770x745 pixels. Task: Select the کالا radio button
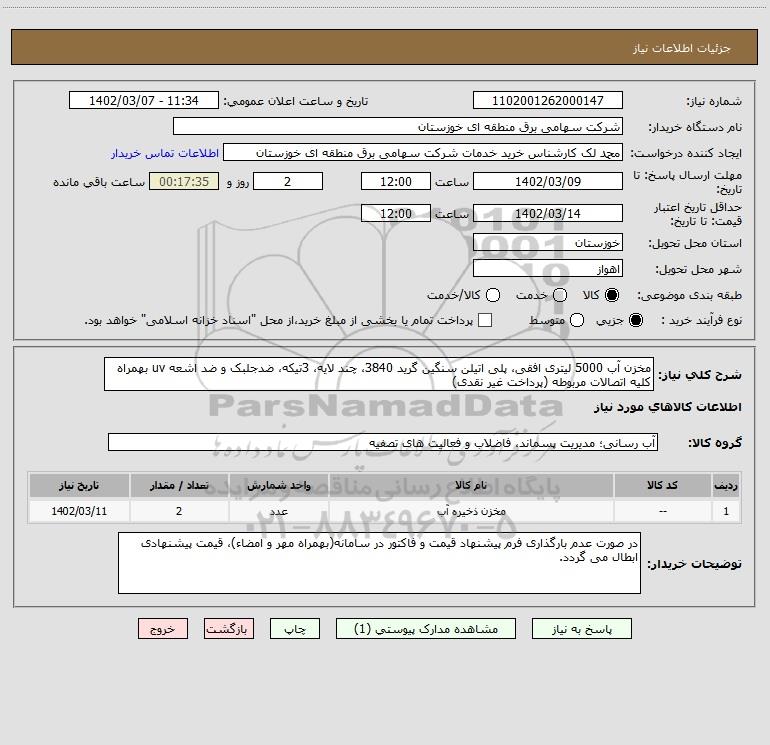(x=612, y=295)
